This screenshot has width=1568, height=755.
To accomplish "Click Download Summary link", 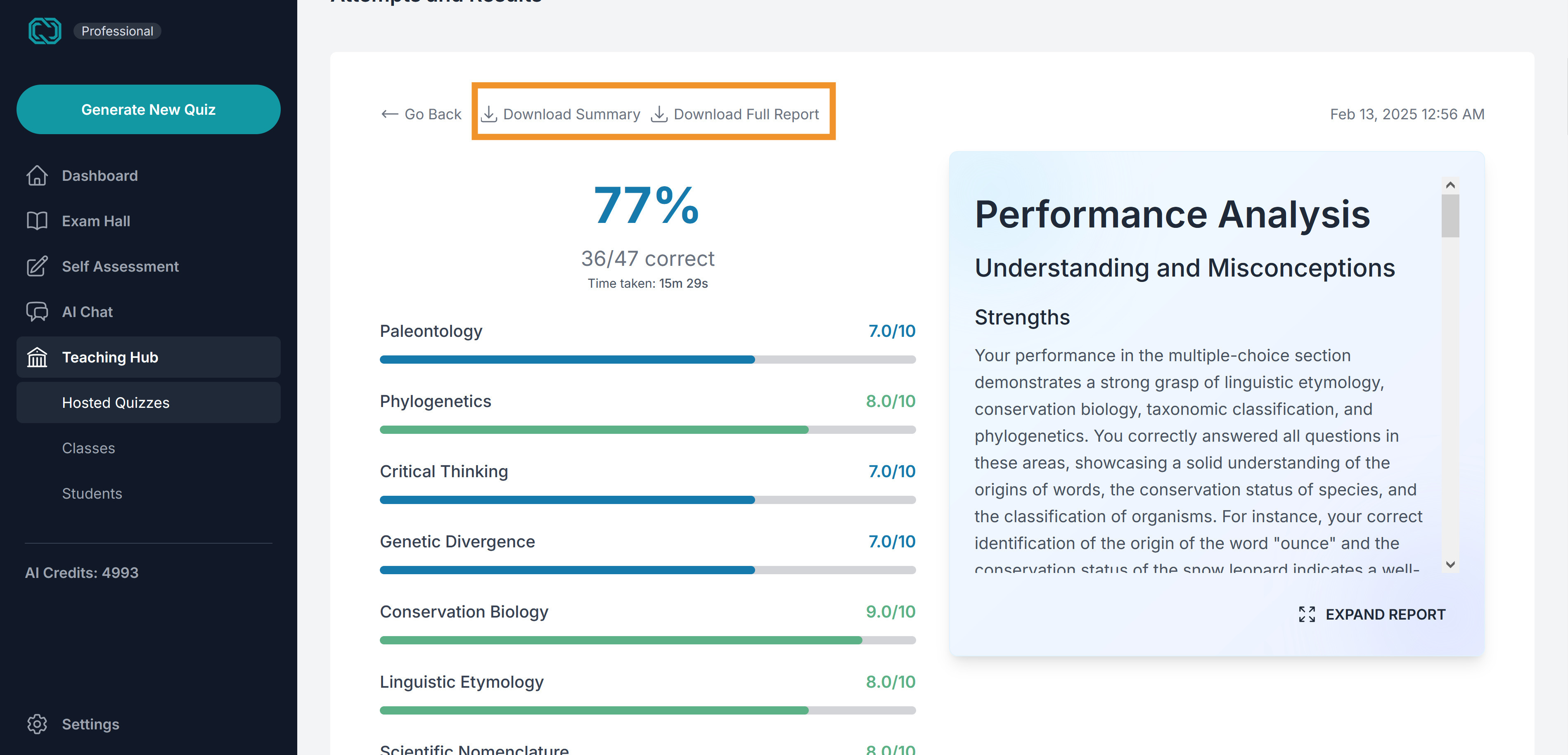I will (x=560, y=114).
